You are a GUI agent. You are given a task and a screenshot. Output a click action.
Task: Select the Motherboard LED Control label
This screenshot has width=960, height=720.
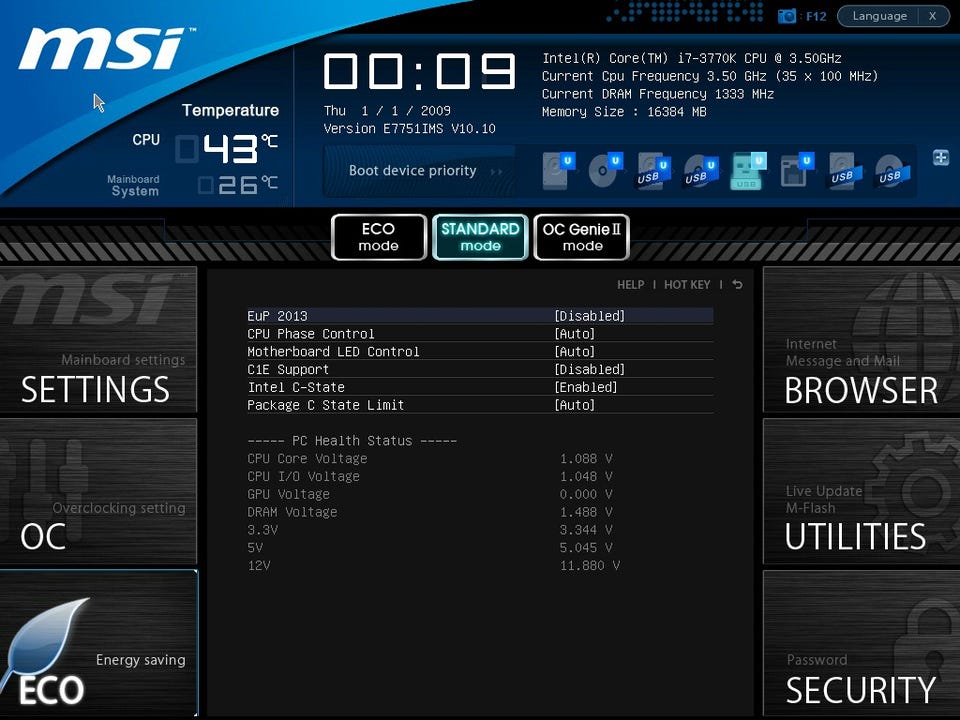333,351
